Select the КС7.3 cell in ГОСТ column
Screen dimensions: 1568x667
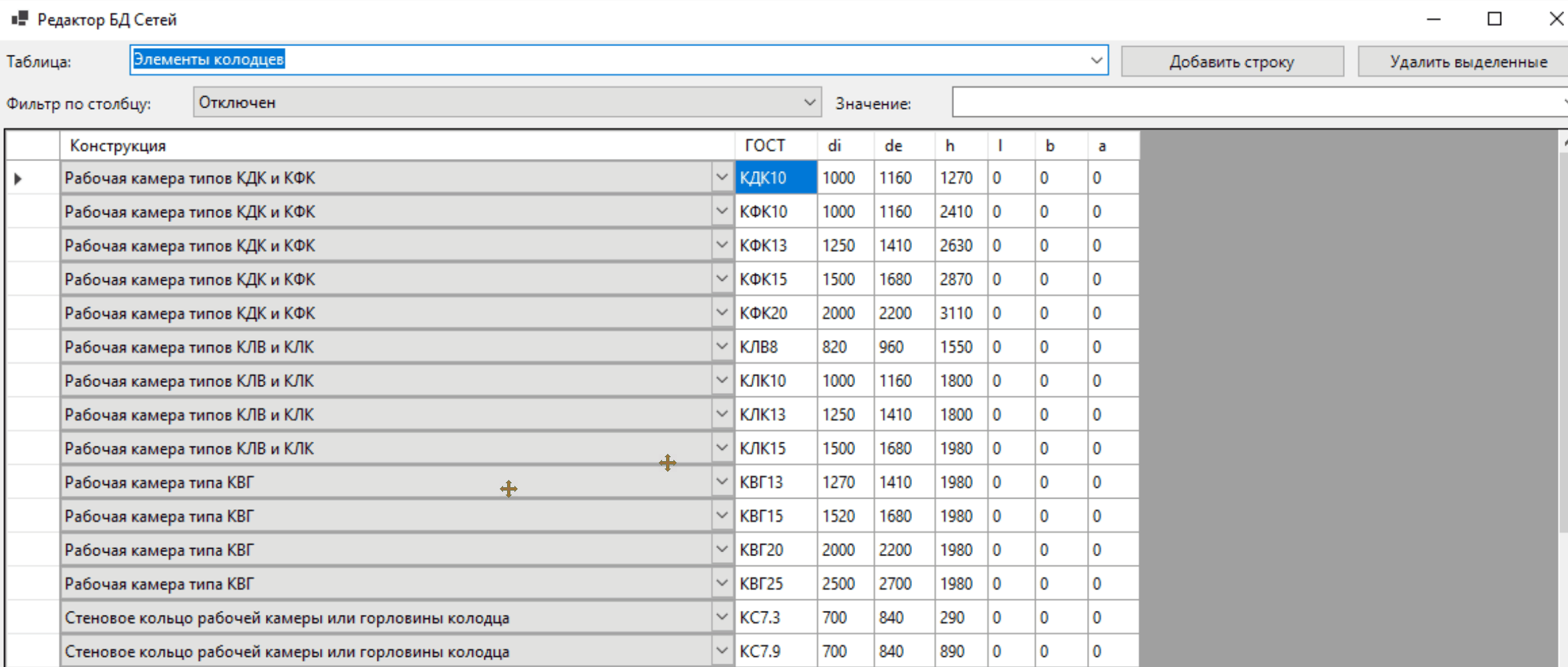click(775, 618)
